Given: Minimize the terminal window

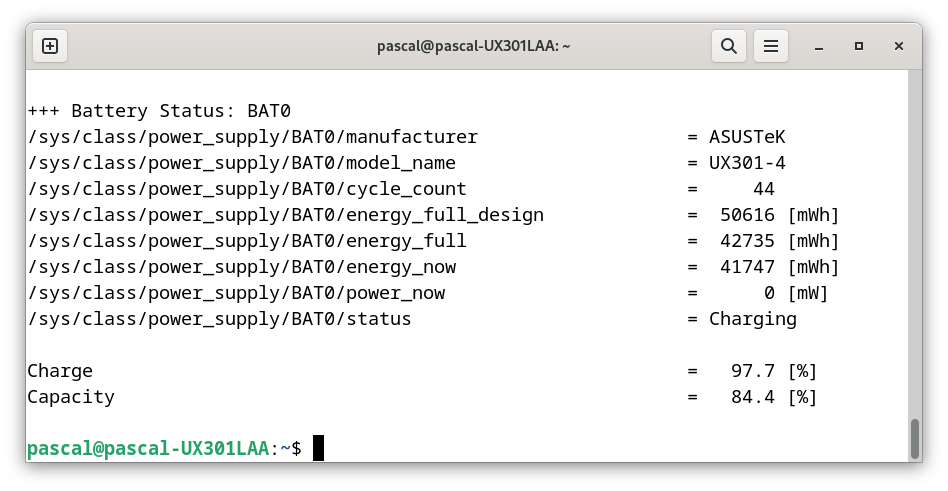Looking at the screenshot, I should tap(819, 47).
